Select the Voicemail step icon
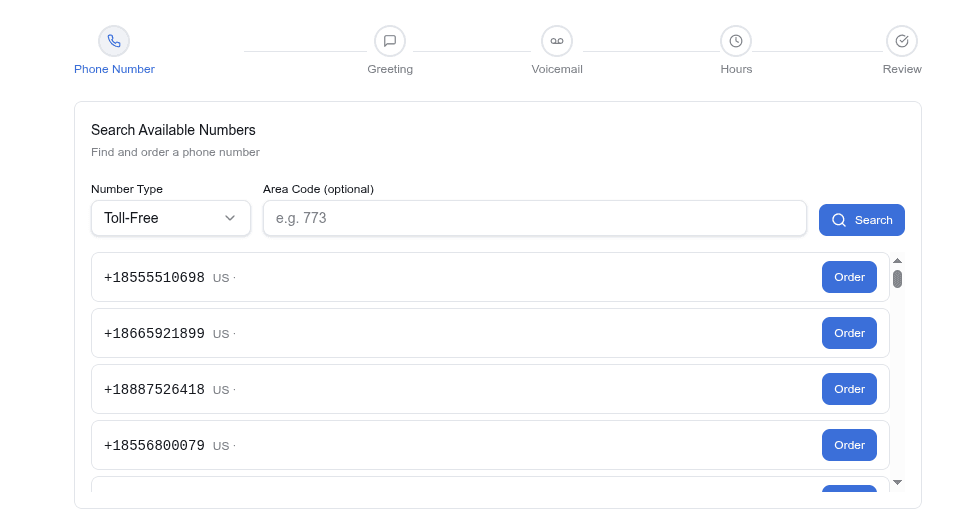Viewport: 969px width, 531px height. pyautogui.click(x=557, y=41)
